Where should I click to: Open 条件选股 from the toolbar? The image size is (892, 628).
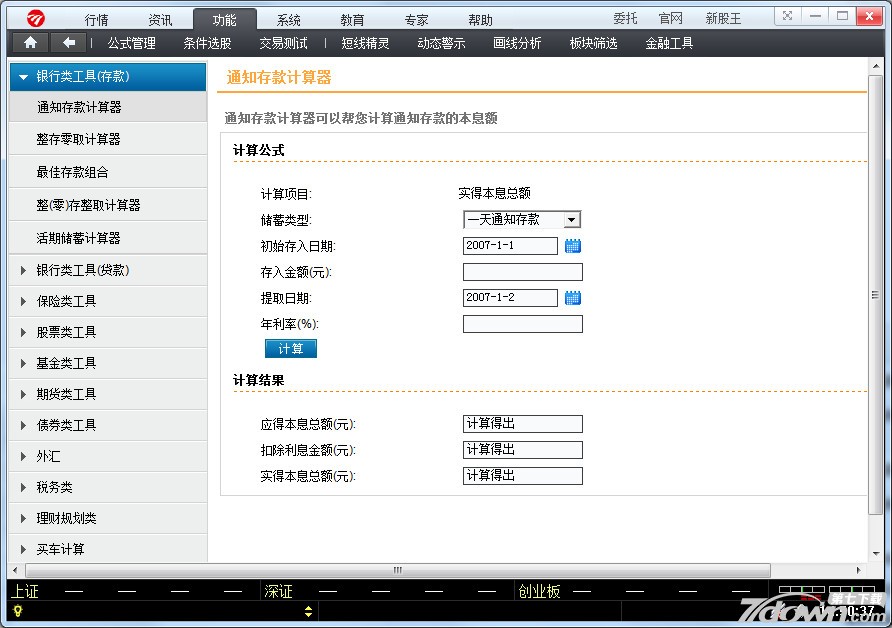point(207,43)
